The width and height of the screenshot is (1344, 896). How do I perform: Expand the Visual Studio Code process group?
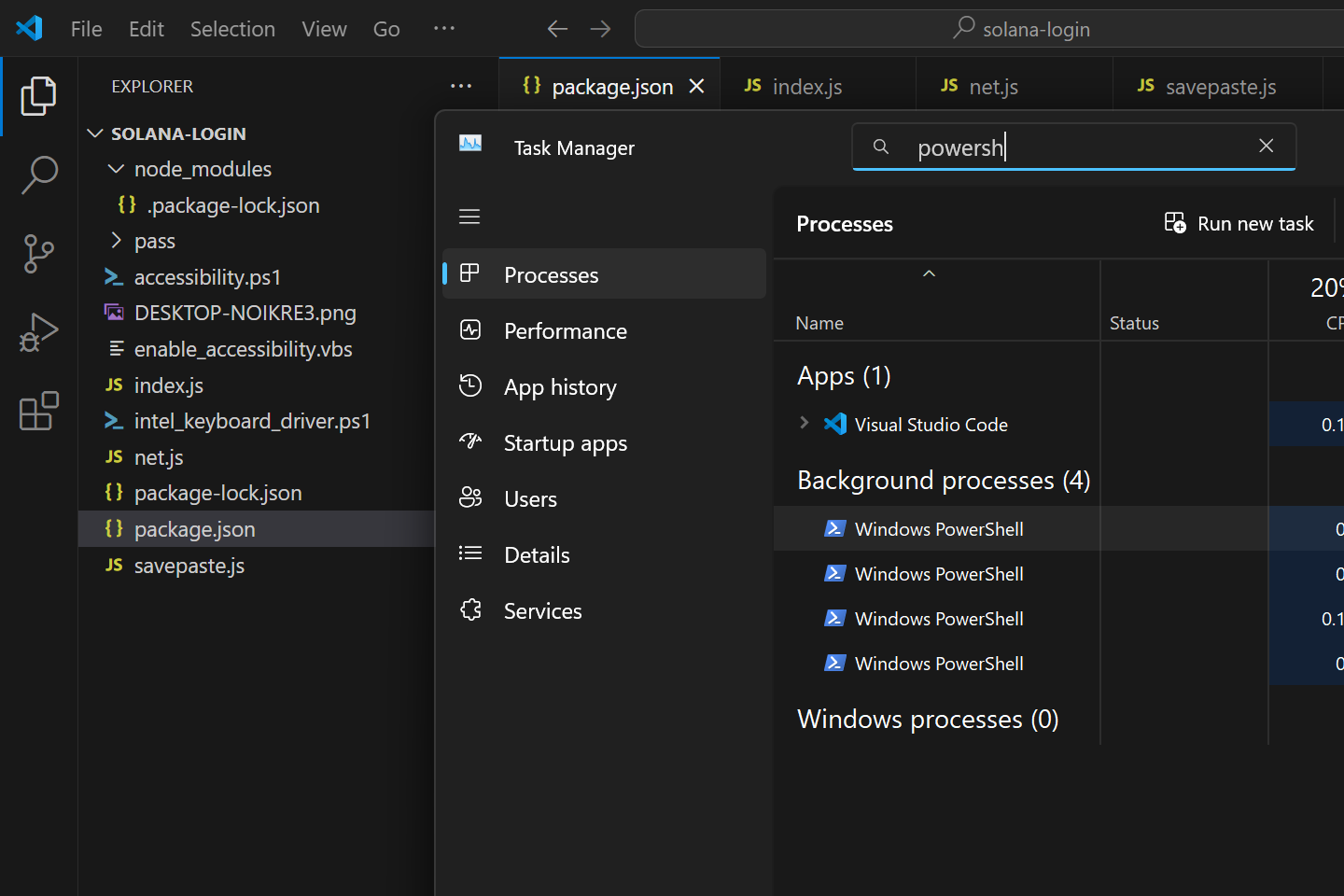[805, 423]
